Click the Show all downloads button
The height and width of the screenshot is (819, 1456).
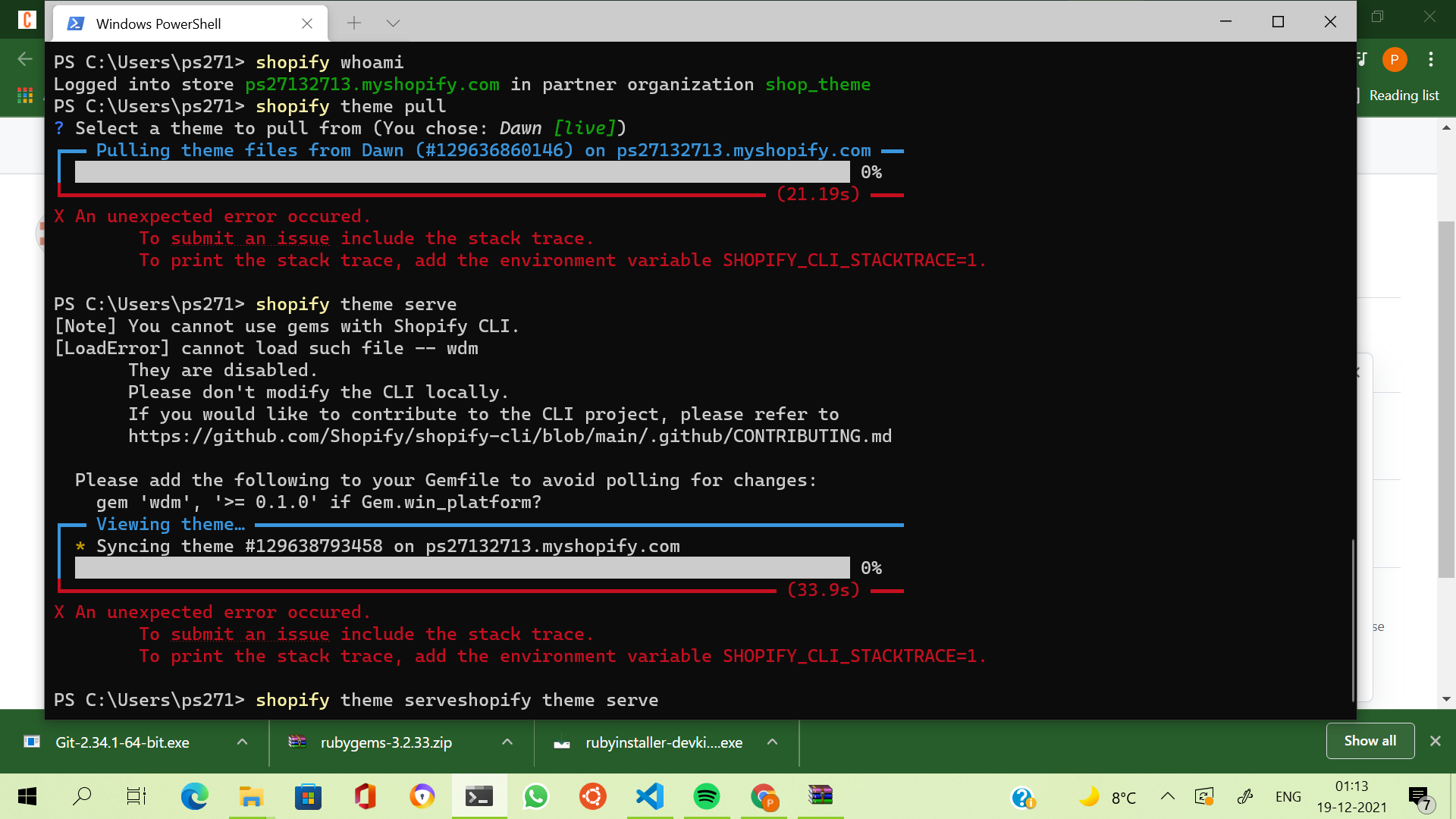pyautogui.click(x=1369, y=741)
